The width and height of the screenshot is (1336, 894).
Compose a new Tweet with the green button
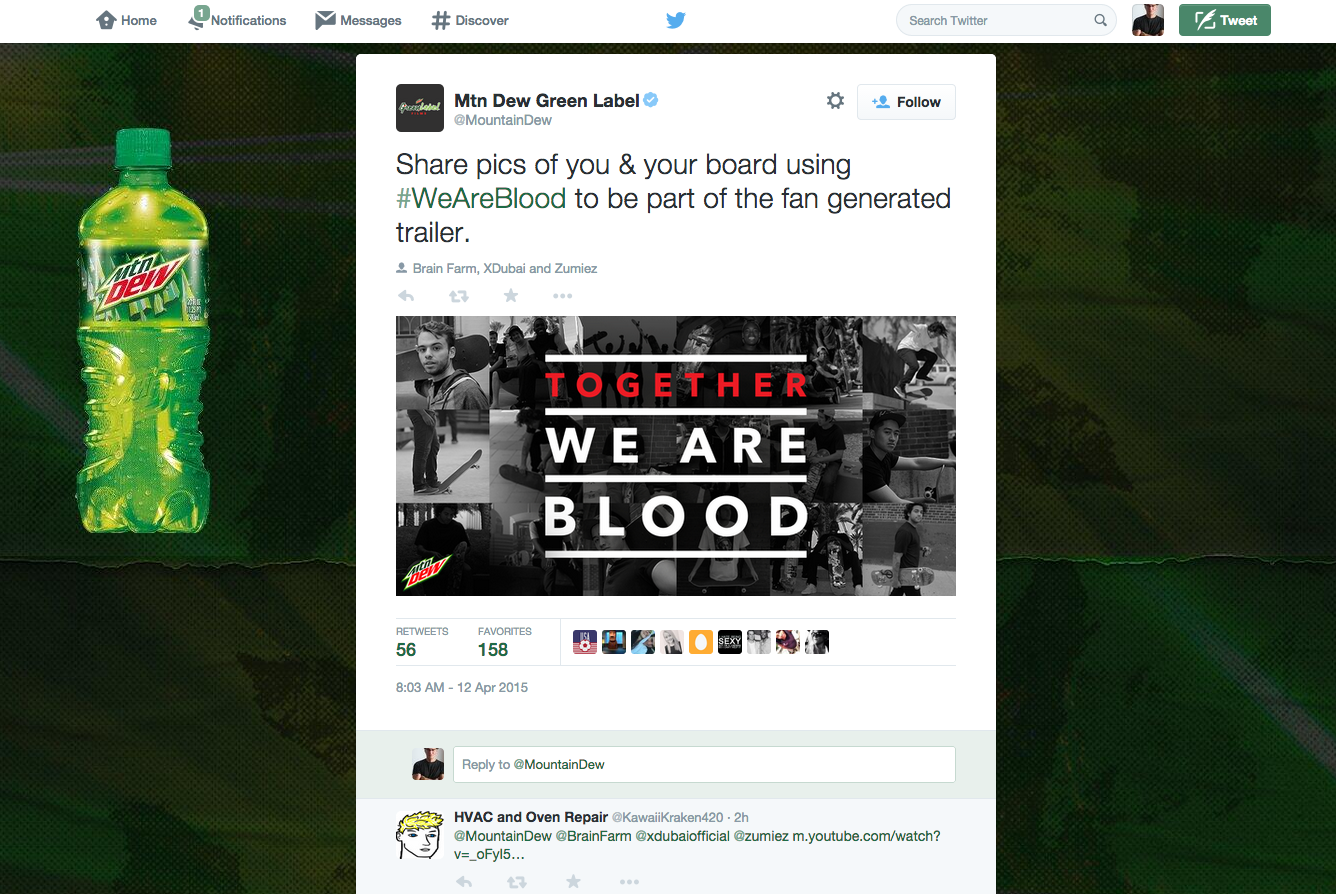[x=1225, y=20]
